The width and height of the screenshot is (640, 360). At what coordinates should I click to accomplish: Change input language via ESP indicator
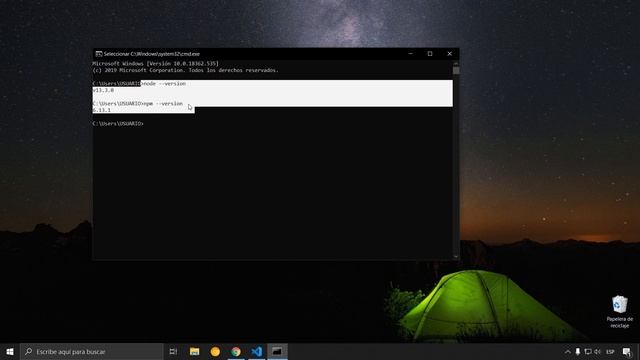click(610, 351)
